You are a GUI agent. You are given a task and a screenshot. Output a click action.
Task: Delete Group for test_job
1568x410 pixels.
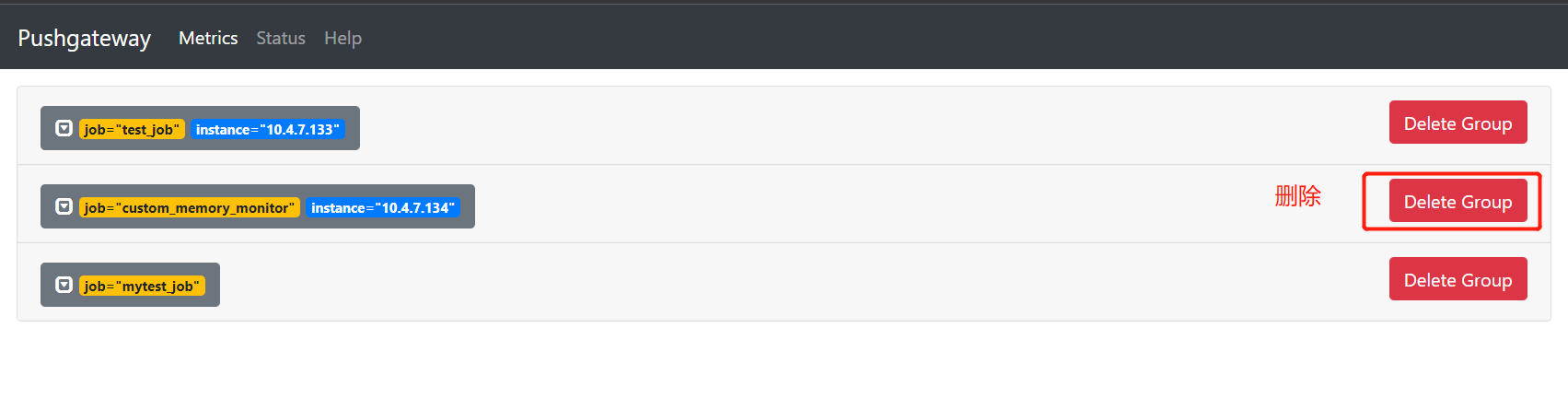tap(1458, 123)
